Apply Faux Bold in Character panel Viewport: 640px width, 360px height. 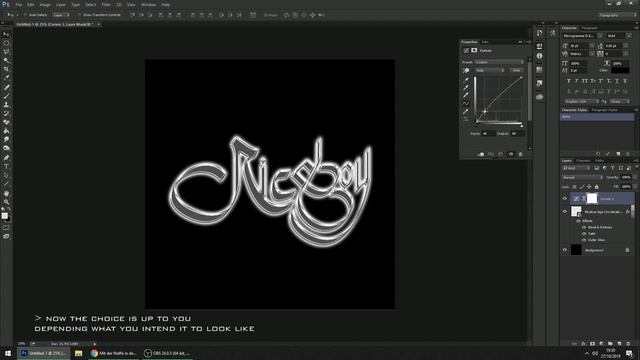[569, 81]
